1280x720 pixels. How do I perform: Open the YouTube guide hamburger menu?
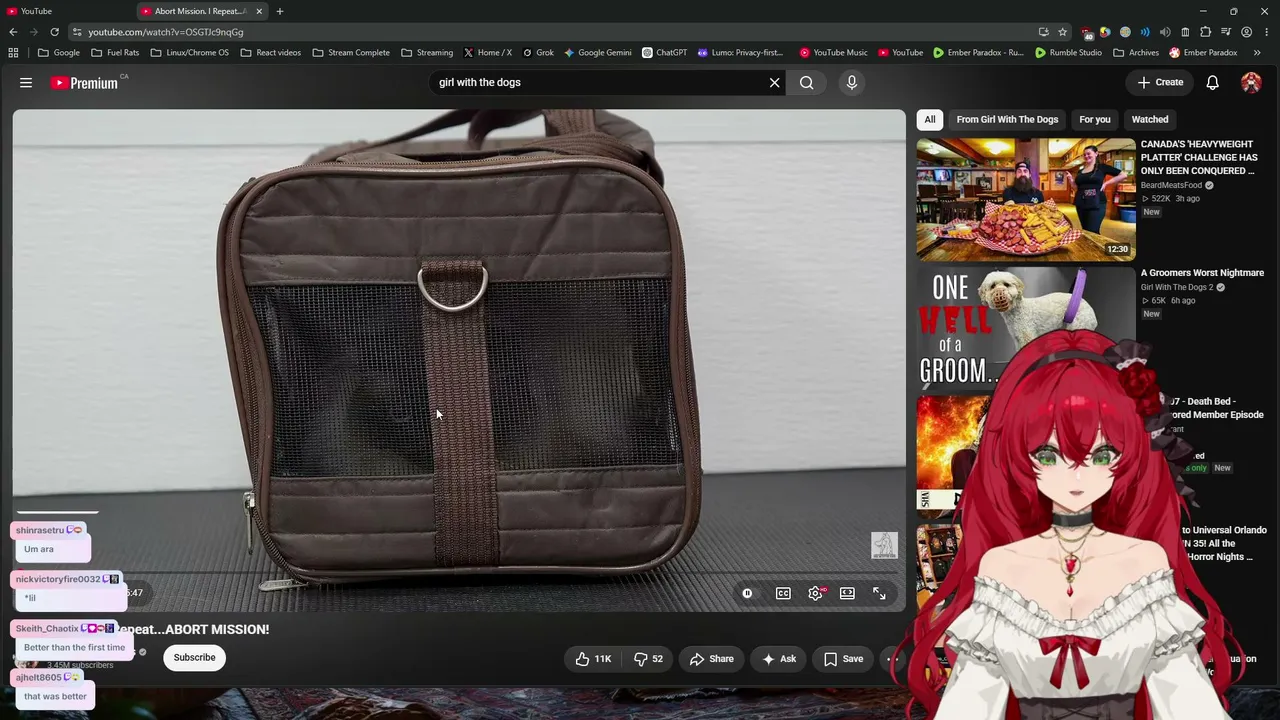[x=26, y=83]
